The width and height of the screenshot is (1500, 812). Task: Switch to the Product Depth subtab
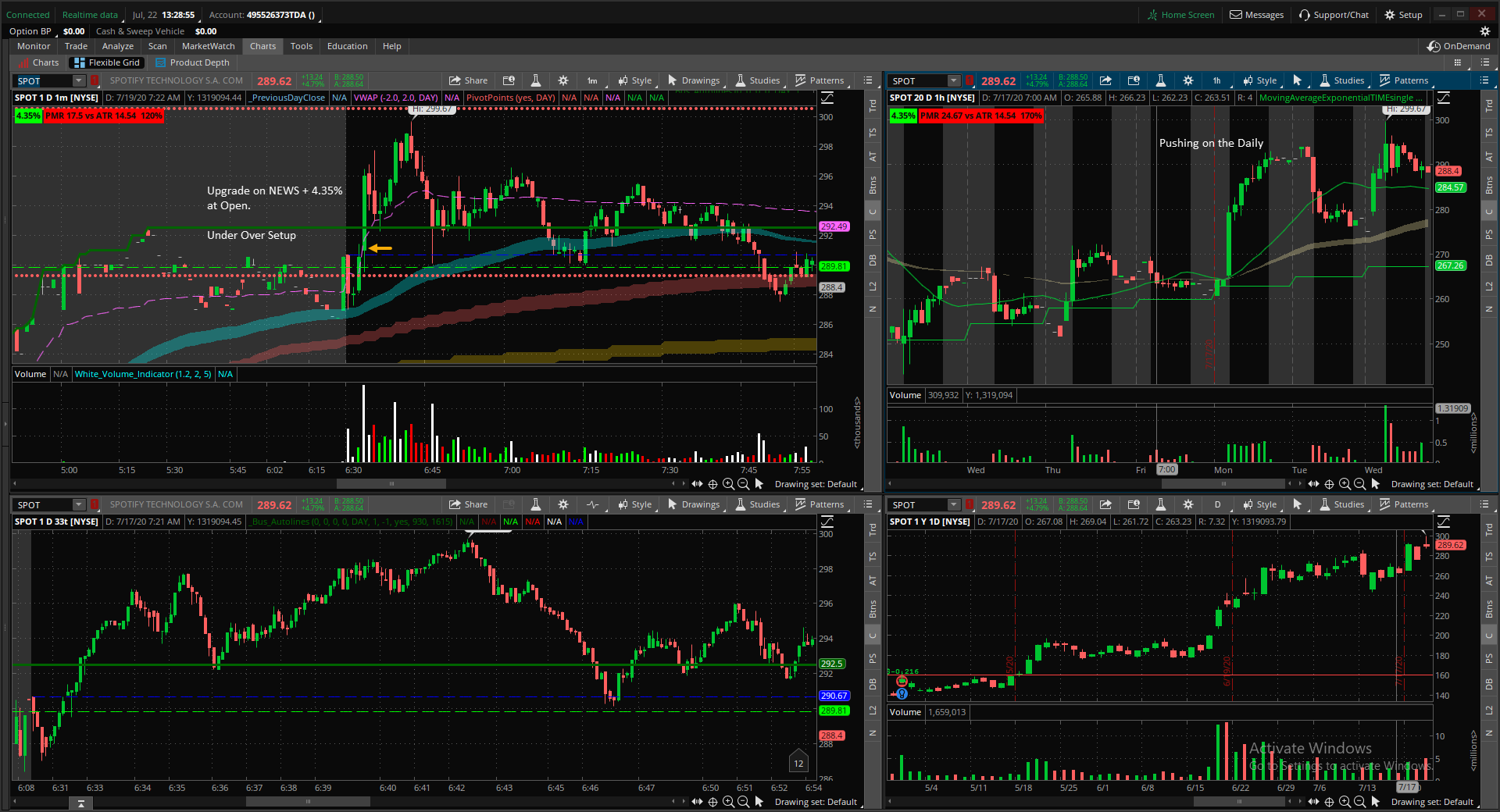pos(192,62)
